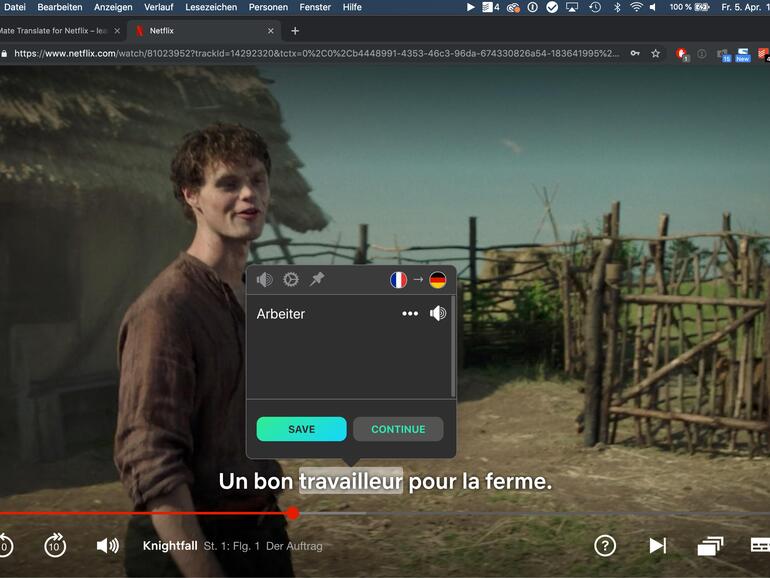Switch to the Netflix browser tab

204,30
